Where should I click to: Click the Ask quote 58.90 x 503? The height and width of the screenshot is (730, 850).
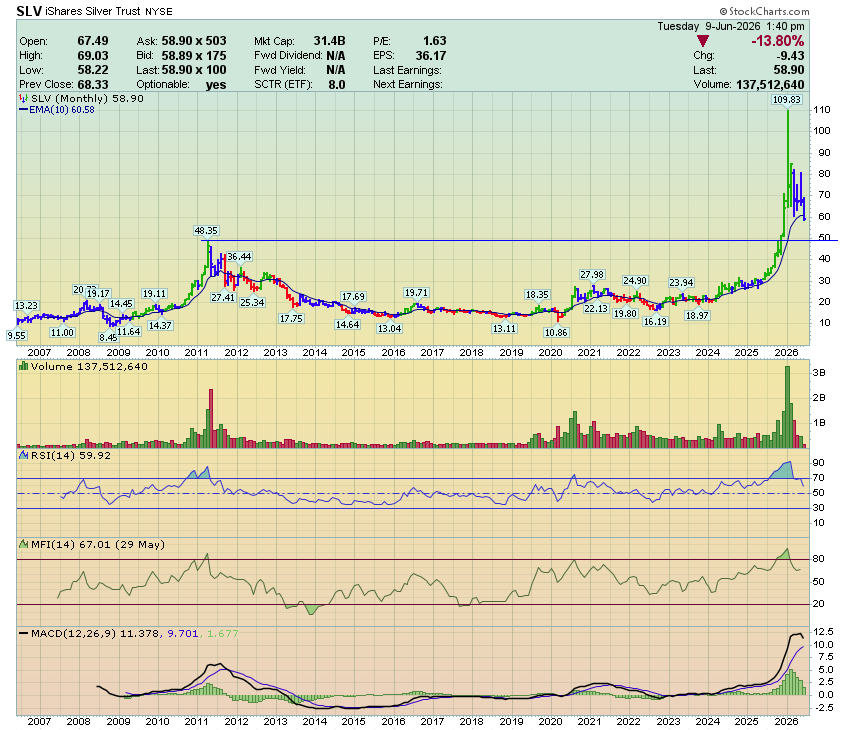[194, 41]
